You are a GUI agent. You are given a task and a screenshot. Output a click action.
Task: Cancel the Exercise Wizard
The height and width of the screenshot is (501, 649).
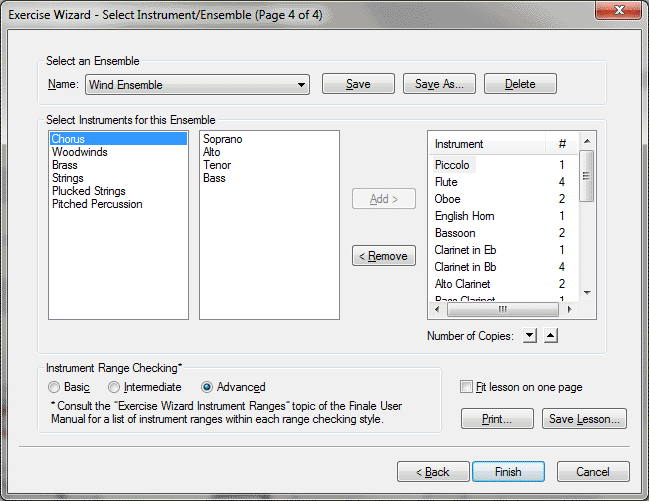click(593, 472)
